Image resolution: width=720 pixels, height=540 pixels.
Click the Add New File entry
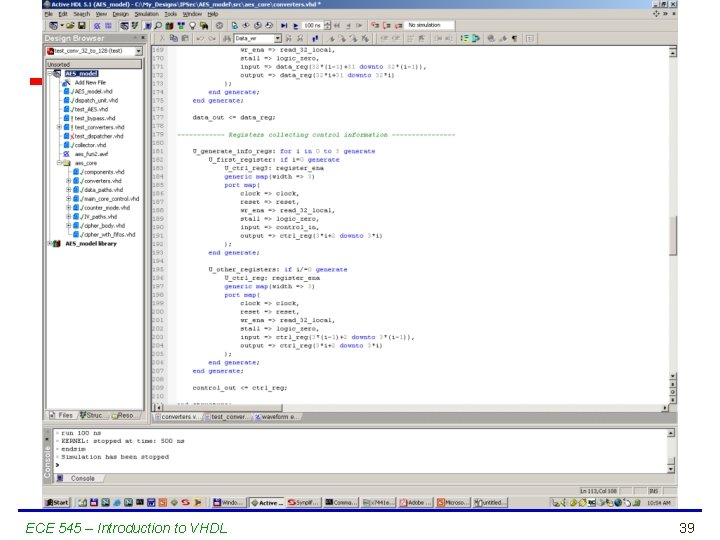(89, 83)
